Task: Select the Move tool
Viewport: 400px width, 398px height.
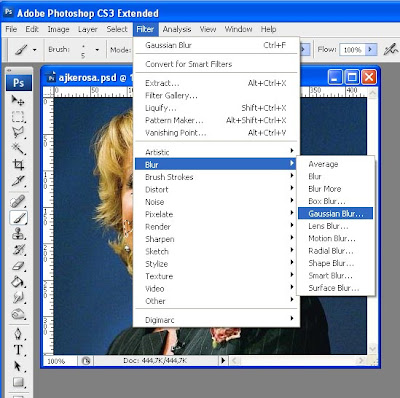Action: (x=18, y=100)
